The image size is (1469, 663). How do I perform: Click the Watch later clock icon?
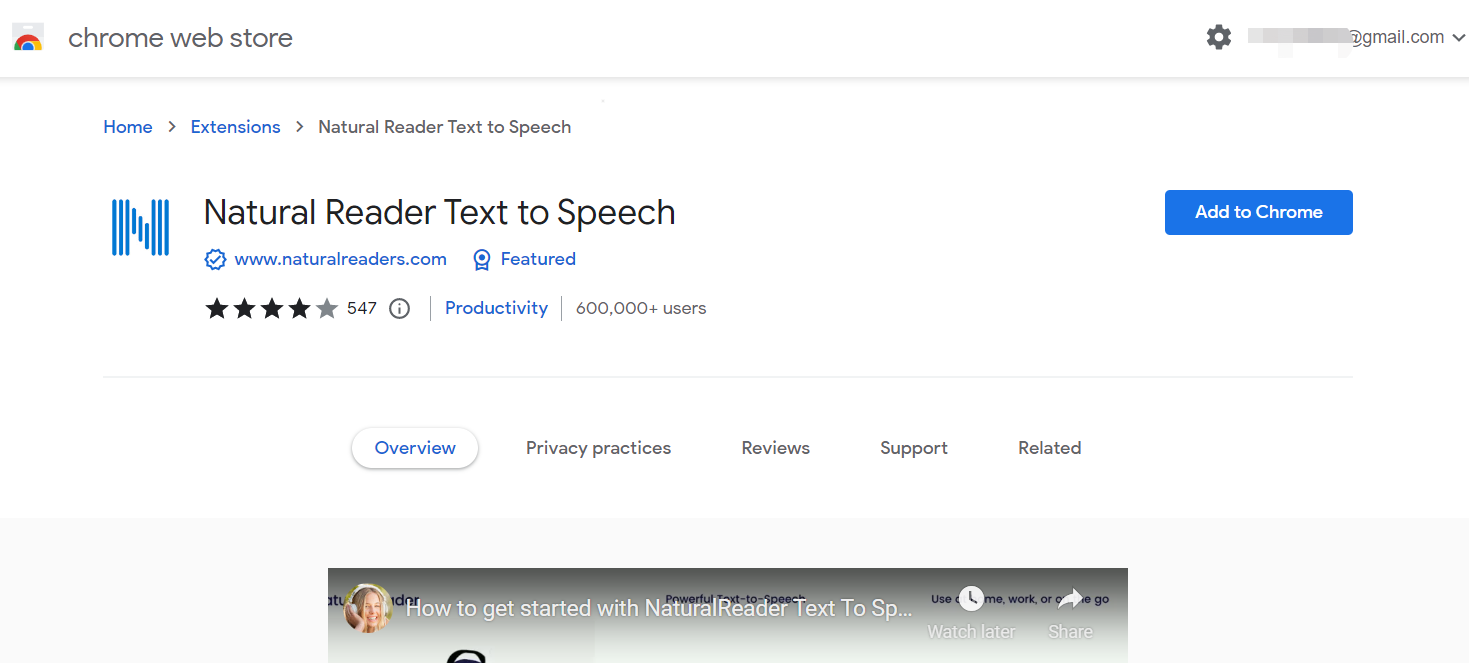point(971,599)
